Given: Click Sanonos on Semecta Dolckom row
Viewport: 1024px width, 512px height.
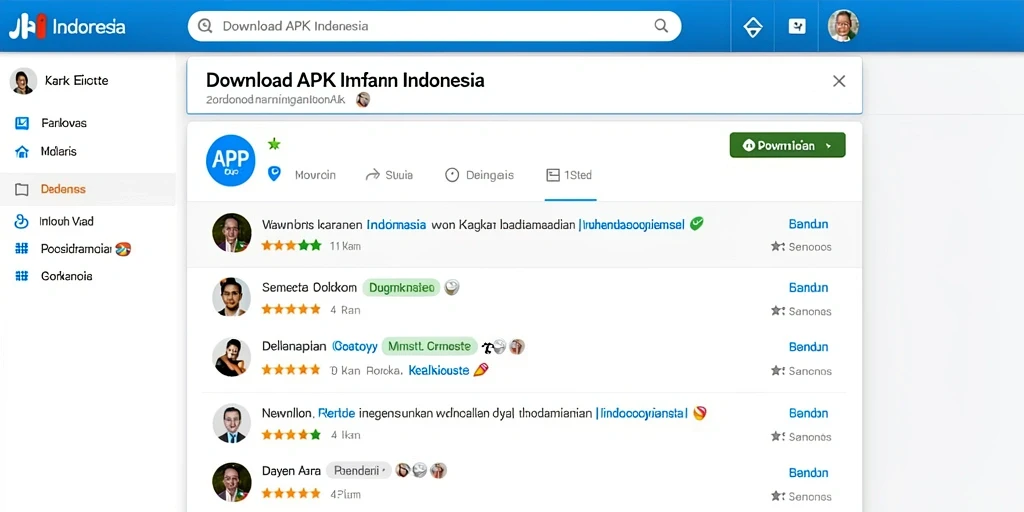Looking at the screenshot, I should pyautogui.click(x=801, y=311).
